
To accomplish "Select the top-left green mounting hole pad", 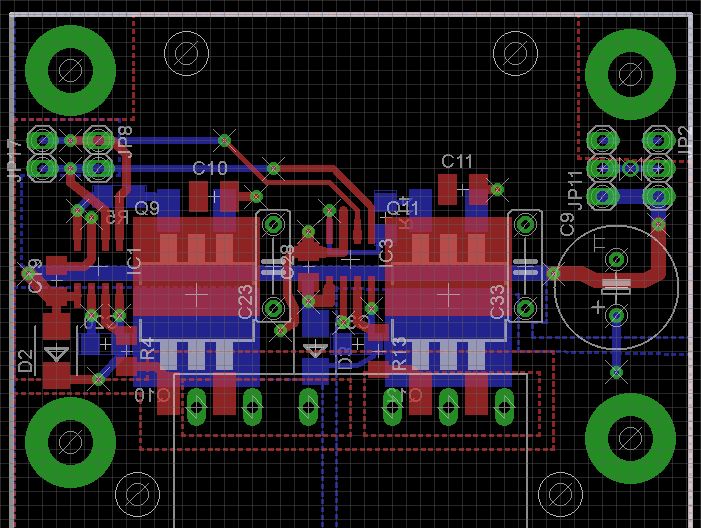I will point(71,71).
